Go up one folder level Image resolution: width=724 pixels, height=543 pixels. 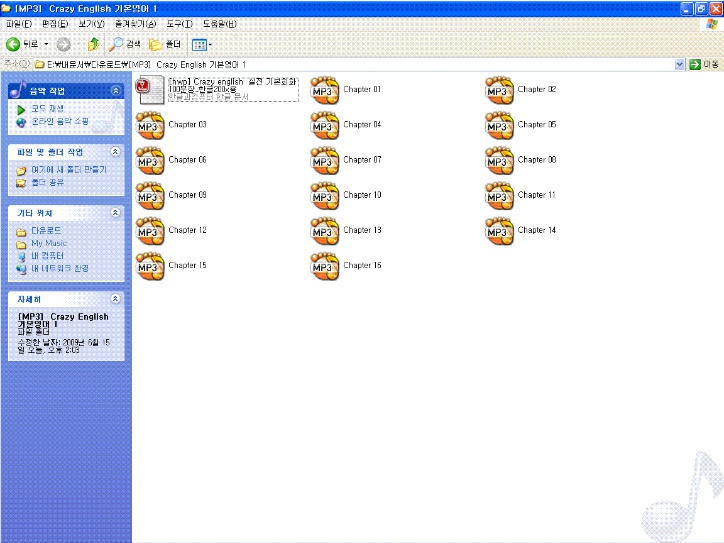93,44
